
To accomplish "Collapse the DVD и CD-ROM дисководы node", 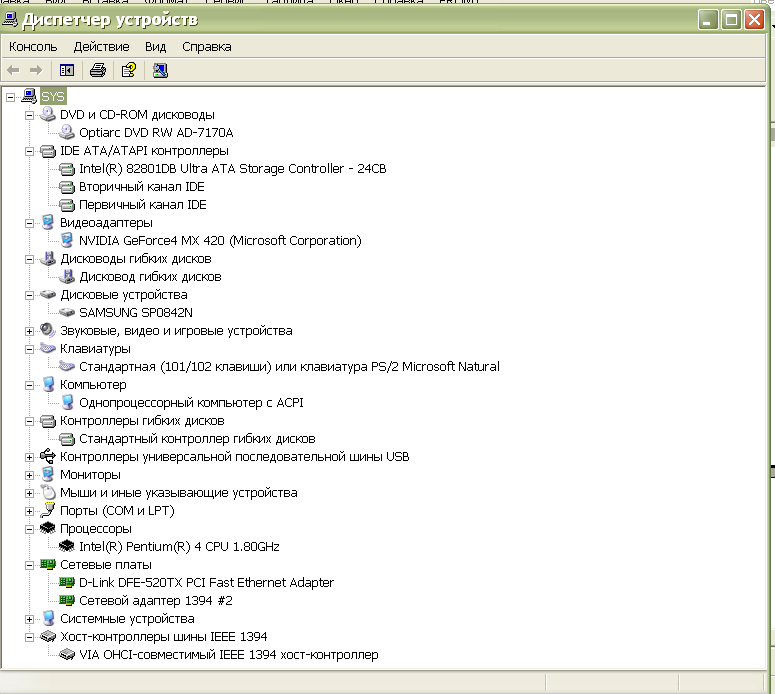I will [x=29, y=115].
